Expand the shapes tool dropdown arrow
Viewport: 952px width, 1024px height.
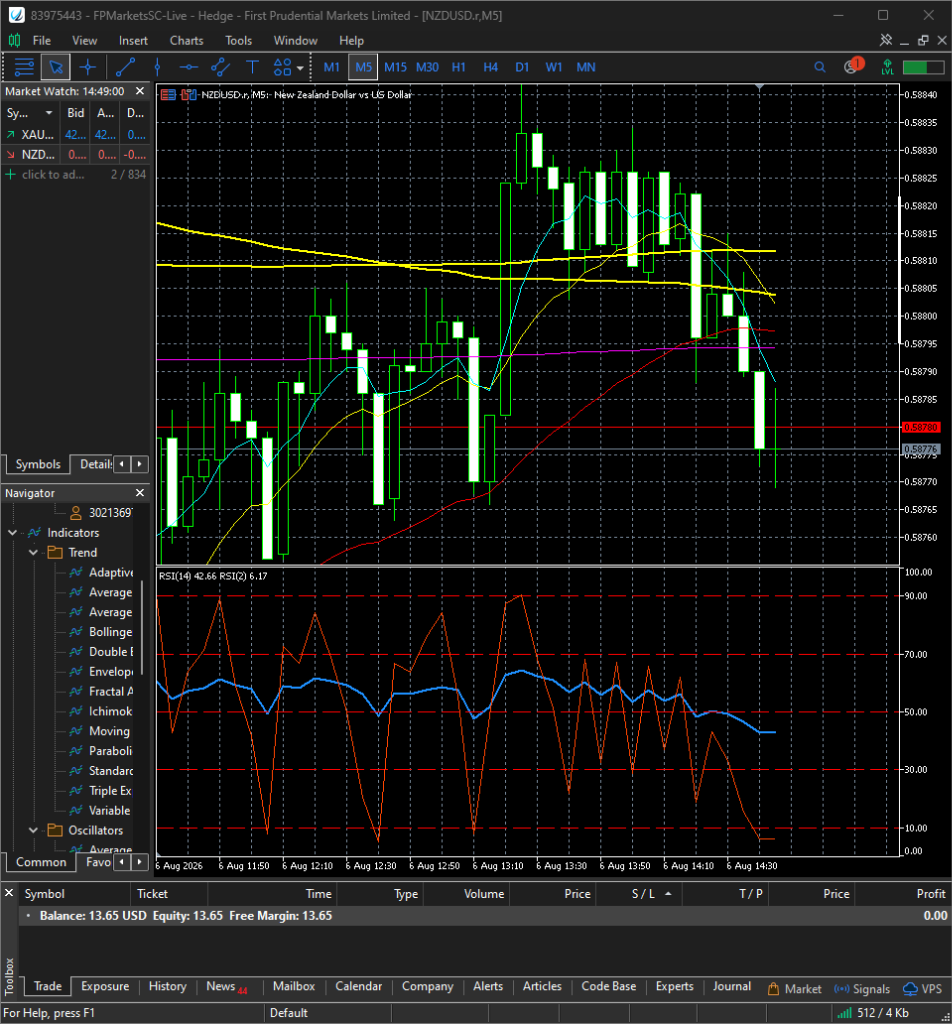click(300, 67)
